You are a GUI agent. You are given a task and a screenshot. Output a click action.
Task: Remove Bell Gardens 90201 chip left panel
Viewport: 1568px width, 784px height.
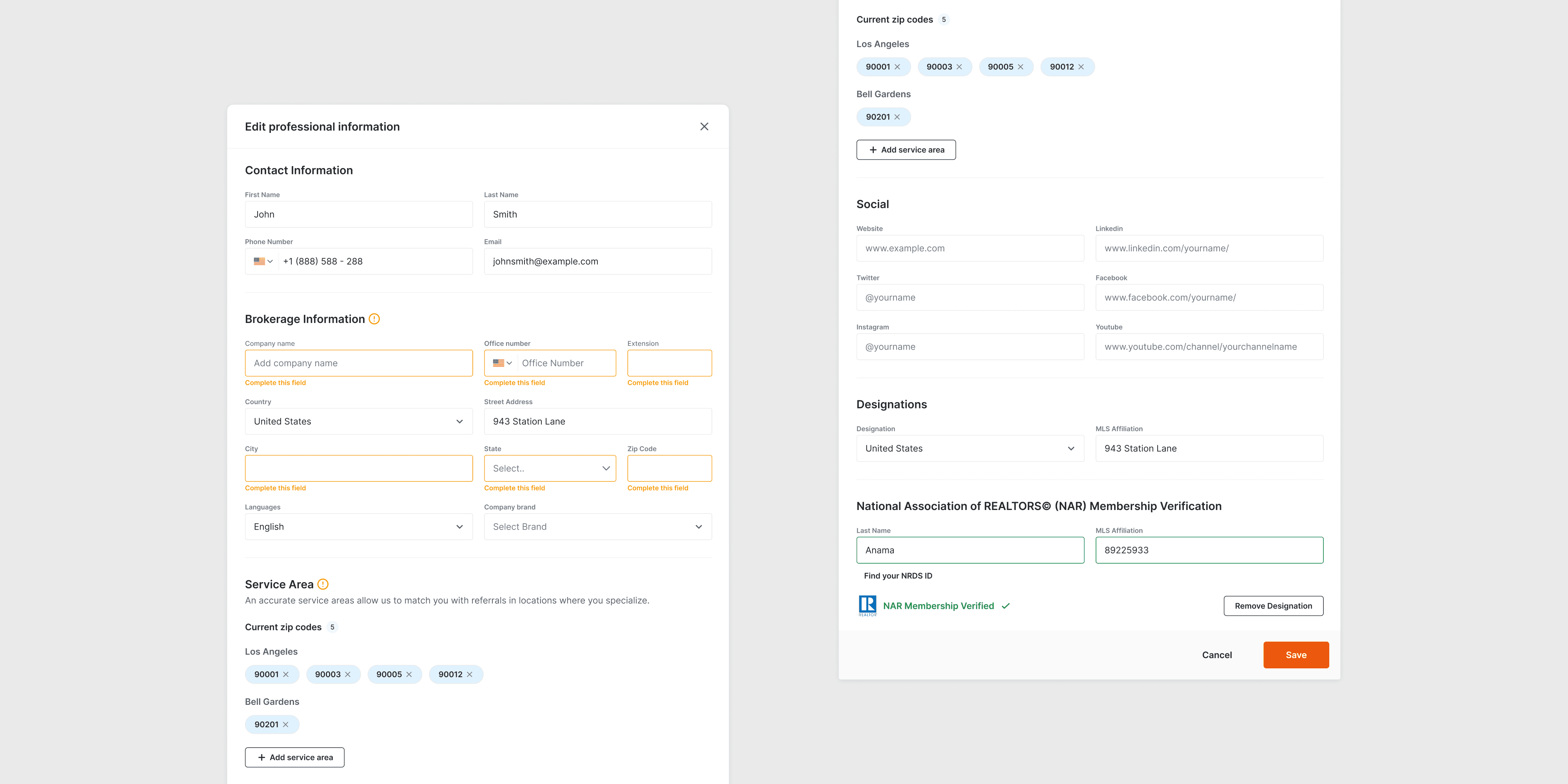click(285, 724)
